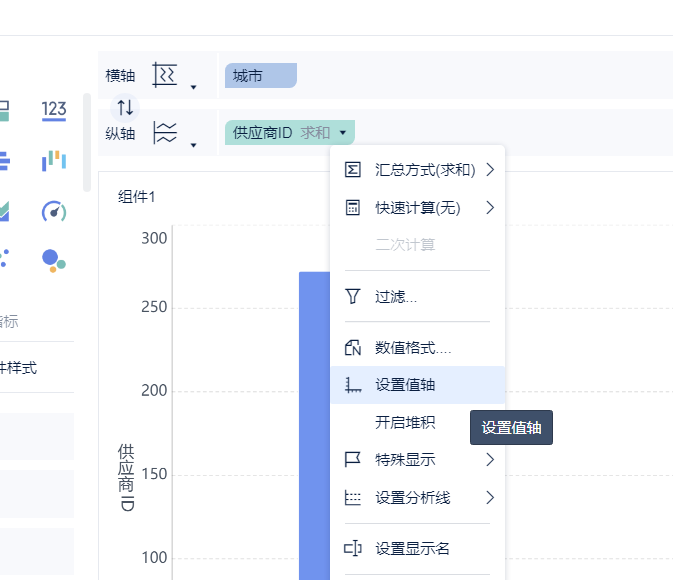Click 设置显示名 menu option
Screen dimensions: 673x580
412,548
